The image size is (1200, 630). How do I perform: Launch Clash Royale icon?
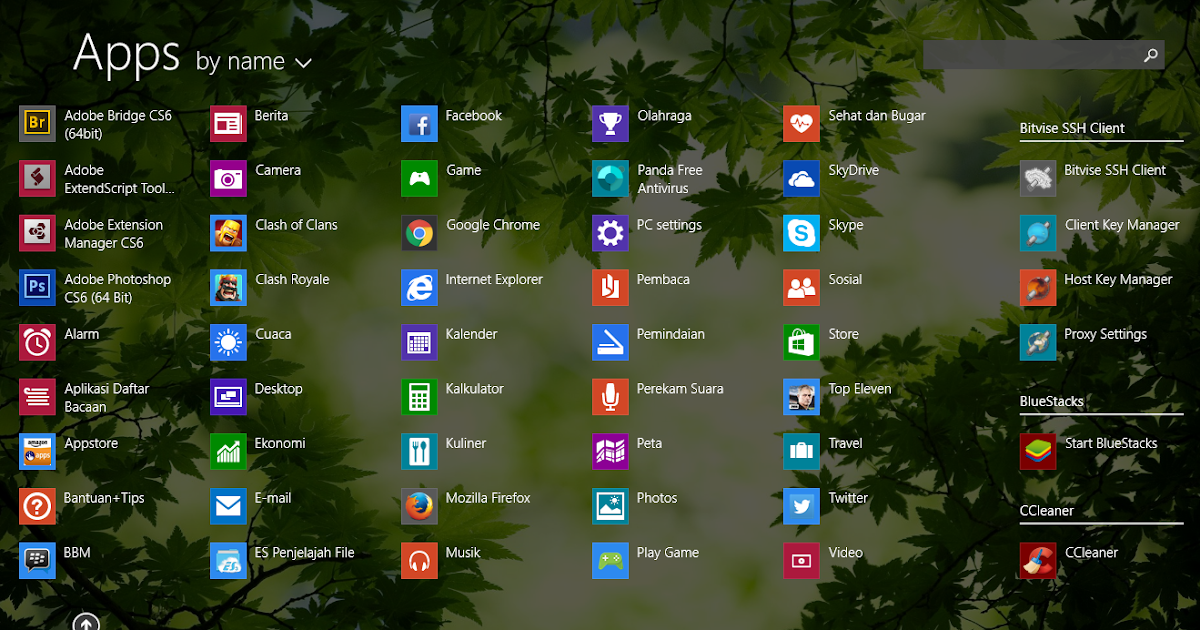click(228, 288)
